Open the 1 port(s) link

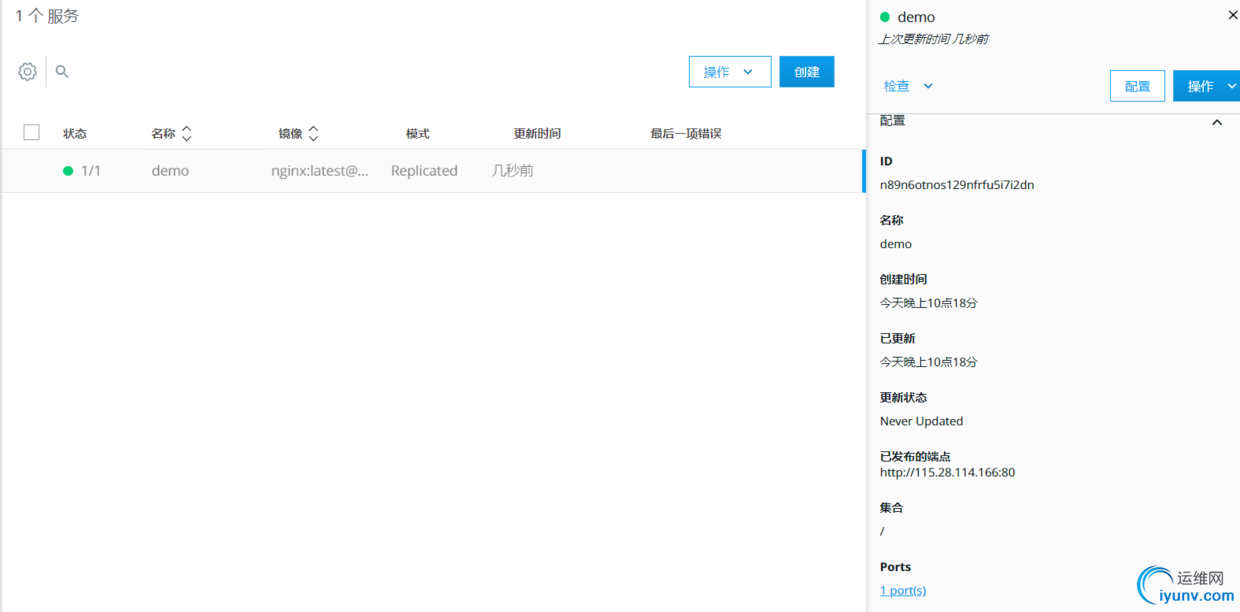[x=902, y=591]
